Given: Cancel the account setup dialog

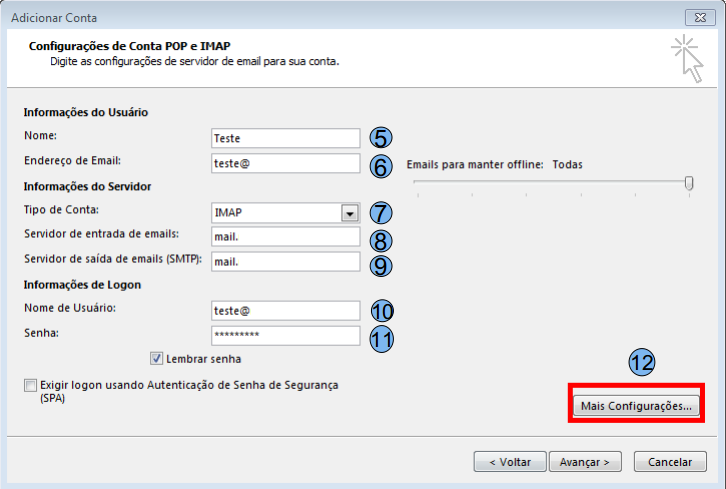Looking at the screenshot, I should 670,461.
